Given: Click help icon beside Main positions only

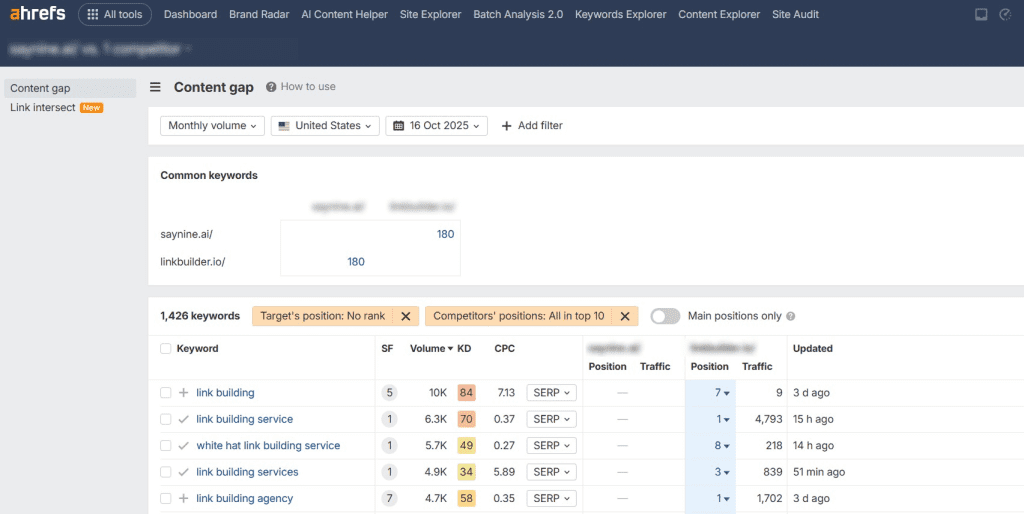Looking at the screenshot, I should pyautogui.click(x=791, y=316).
